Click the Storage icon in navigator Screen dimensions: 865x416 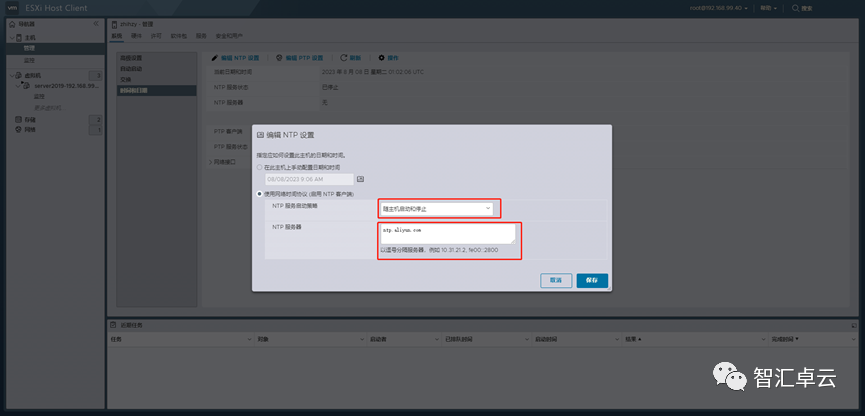[19, 119]
